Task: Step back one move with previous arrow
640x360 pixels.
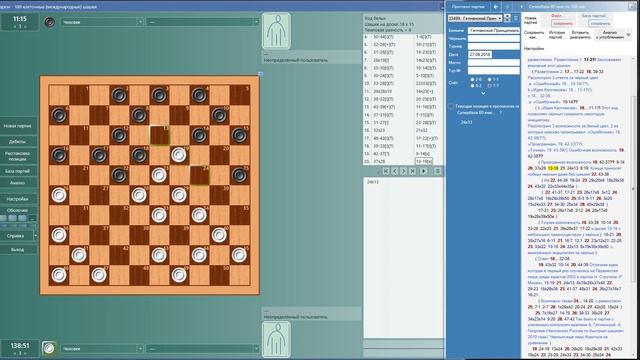Action: pos(395,171)
